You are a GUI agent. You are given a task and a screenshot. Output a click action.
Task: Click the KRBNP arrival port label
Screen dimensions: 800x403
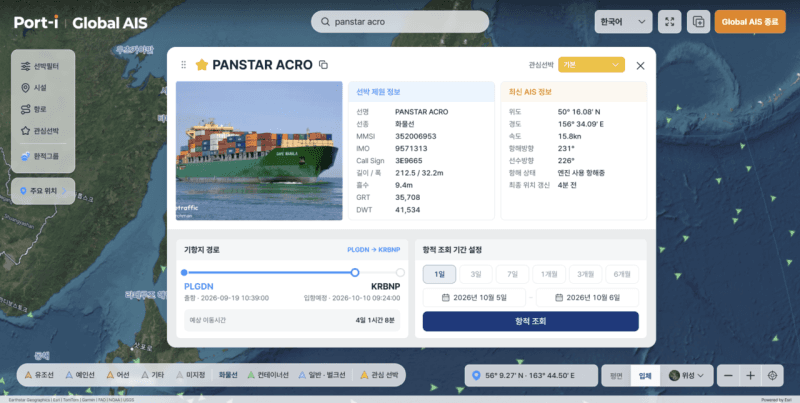pos(386,286)
